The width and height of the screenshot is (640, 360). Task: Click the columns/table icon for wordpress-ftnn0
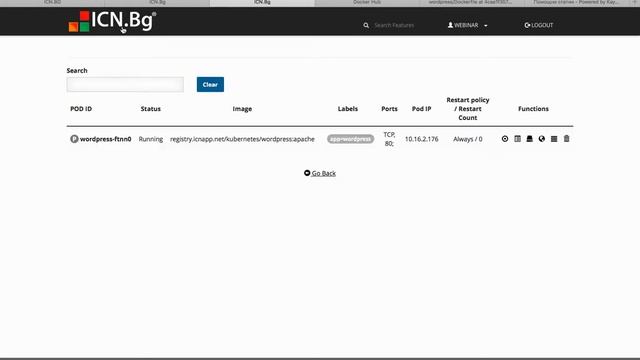point(518,139)
